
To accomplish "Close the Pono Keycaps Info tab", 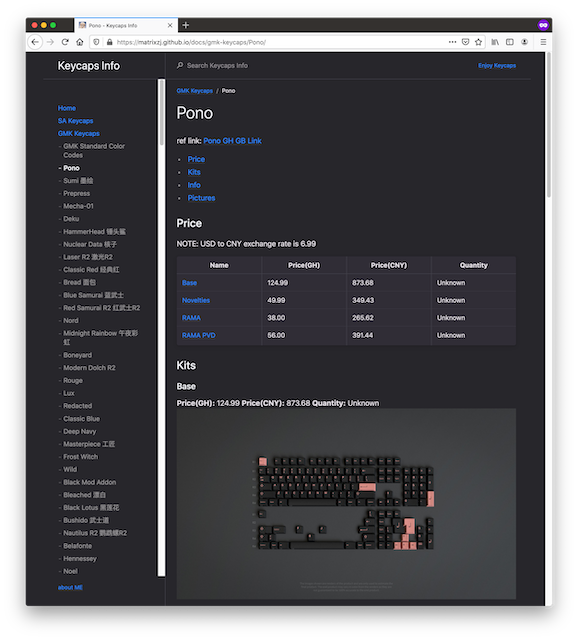I will tap(170, 25).
